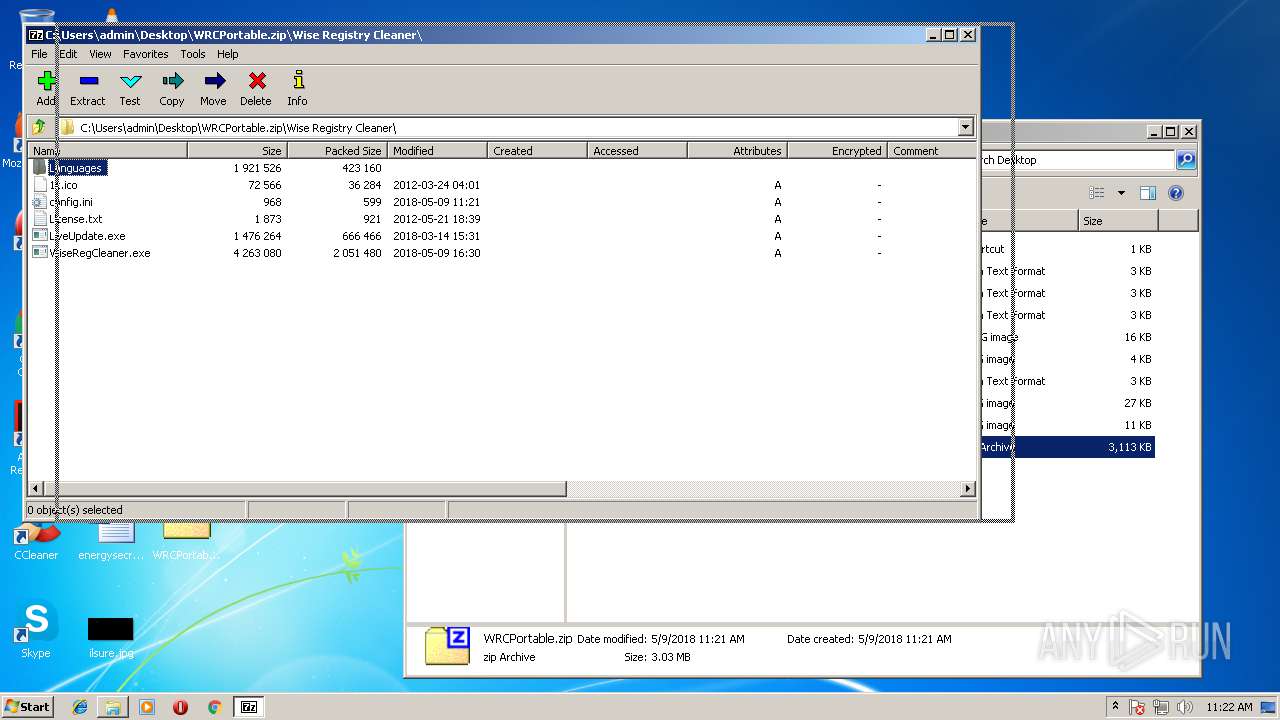This screenshot has height=720, width=1280.
Task: Open the CCleaner desktop shortcut
Action: tap(36, 542)
